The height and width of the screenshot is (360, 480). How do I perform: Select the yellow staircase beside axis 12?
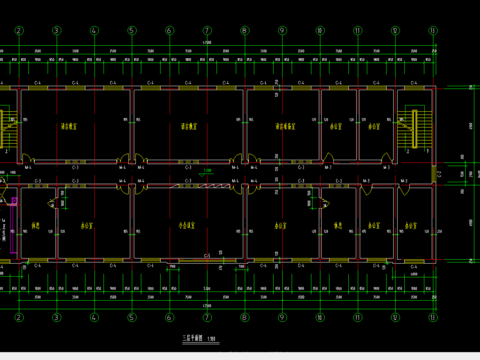coord(414,129)
